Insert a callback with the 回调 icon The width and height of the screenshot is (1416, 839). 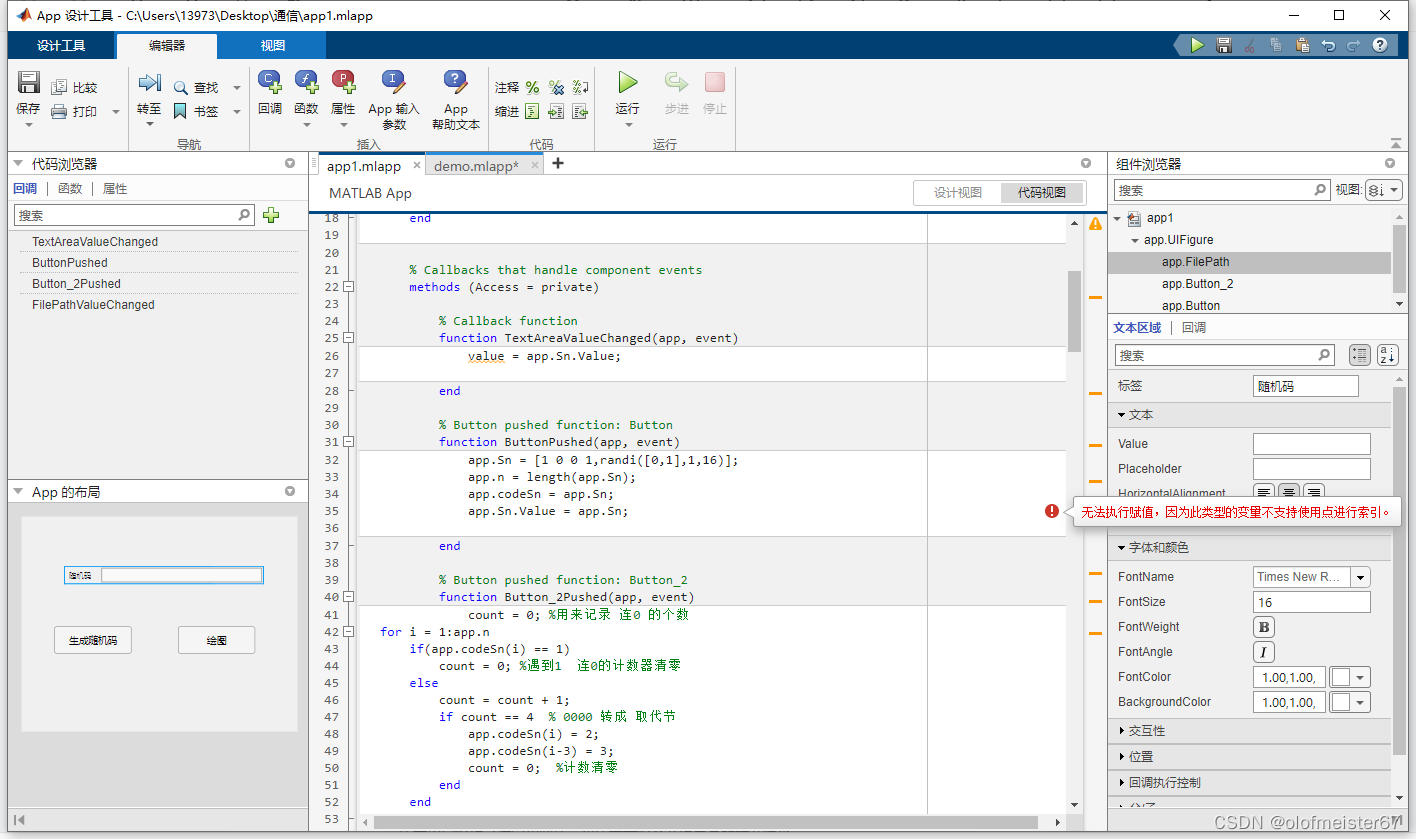coord(269,83)
